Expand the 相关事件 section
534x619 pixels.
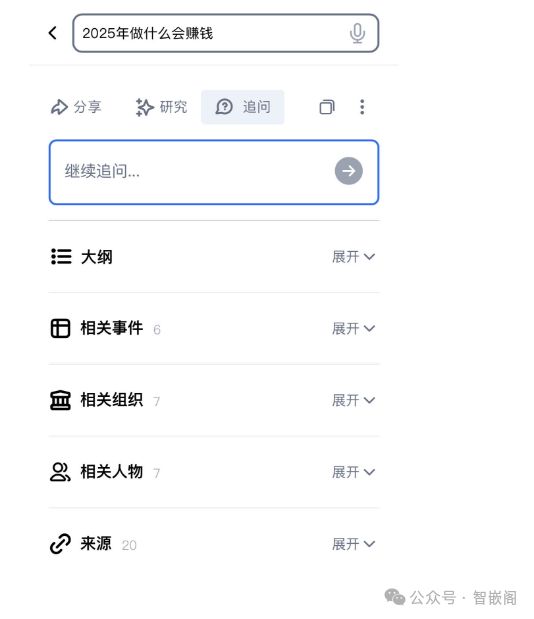click(x=353, y=328)
